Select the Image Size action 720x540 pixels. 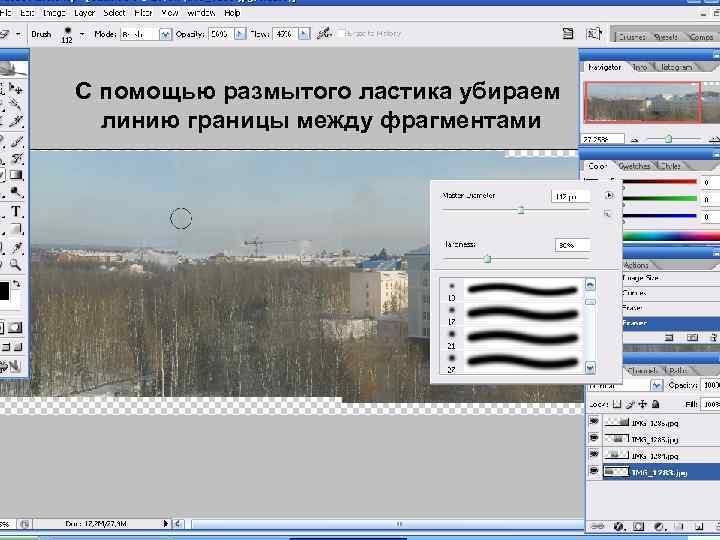(671, 278)
